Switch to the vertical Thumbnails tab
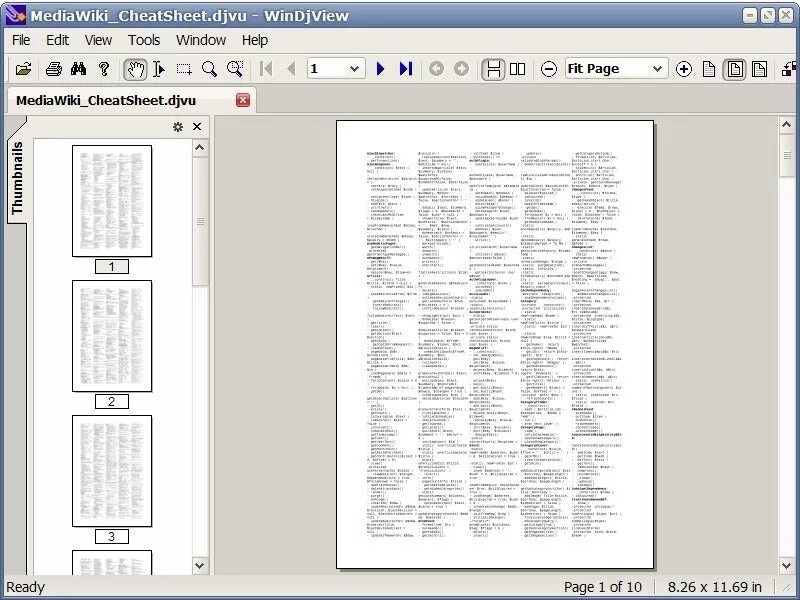Image resolution: width=800 pixels, height=600 pixels. 17,177
